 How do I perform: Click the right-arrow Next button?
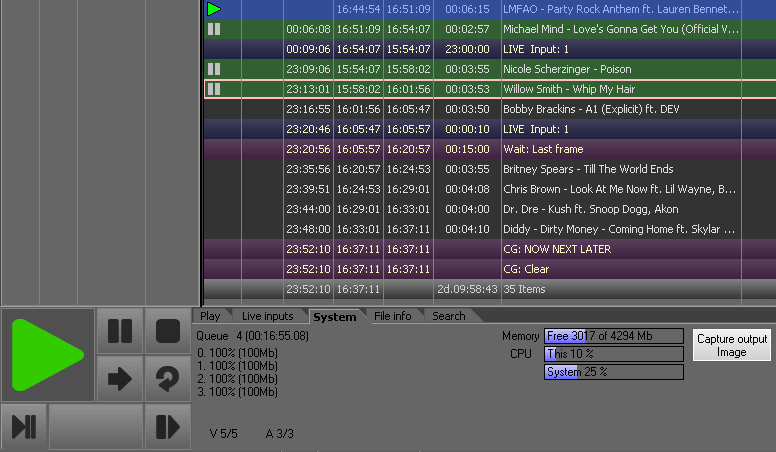pos(119,379)
